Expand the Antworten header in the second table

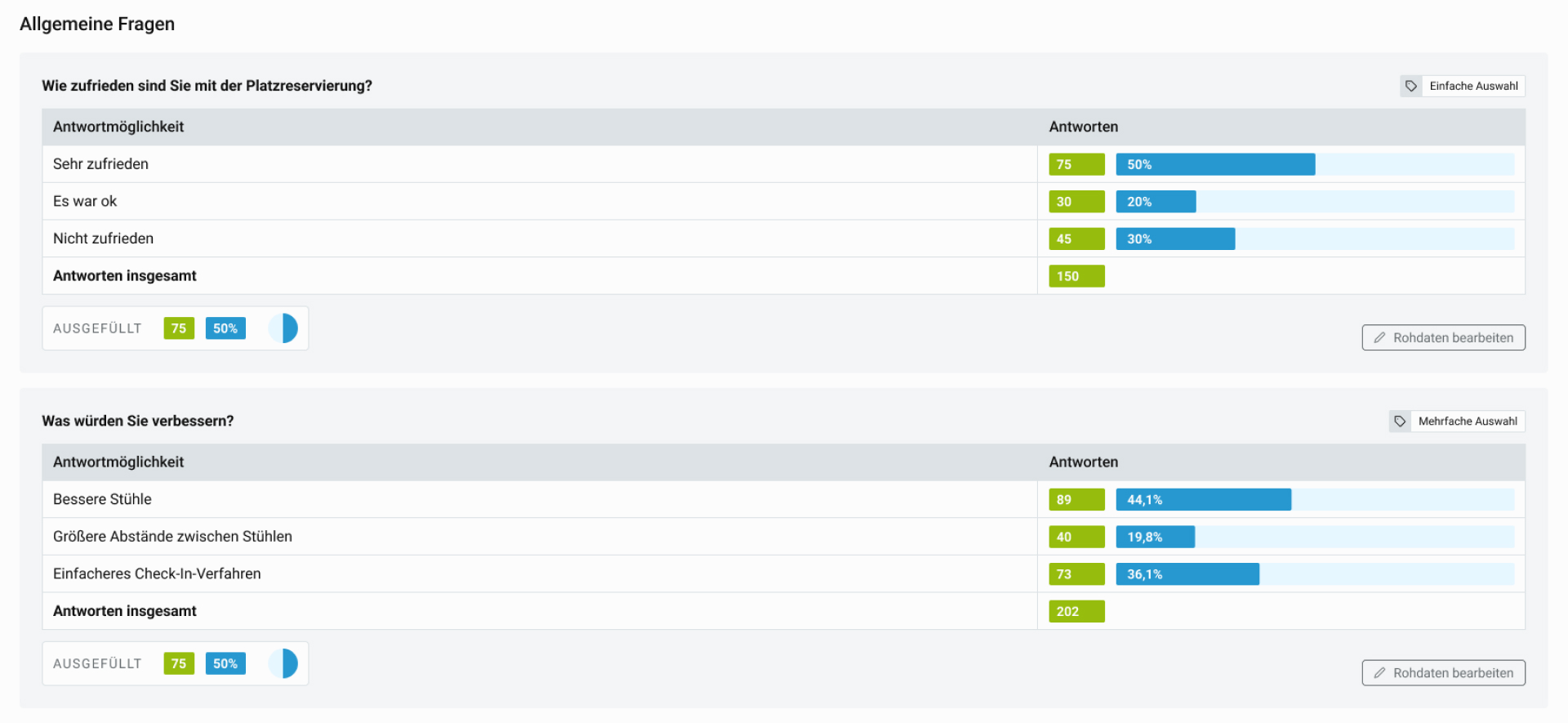pos(1084,462)
